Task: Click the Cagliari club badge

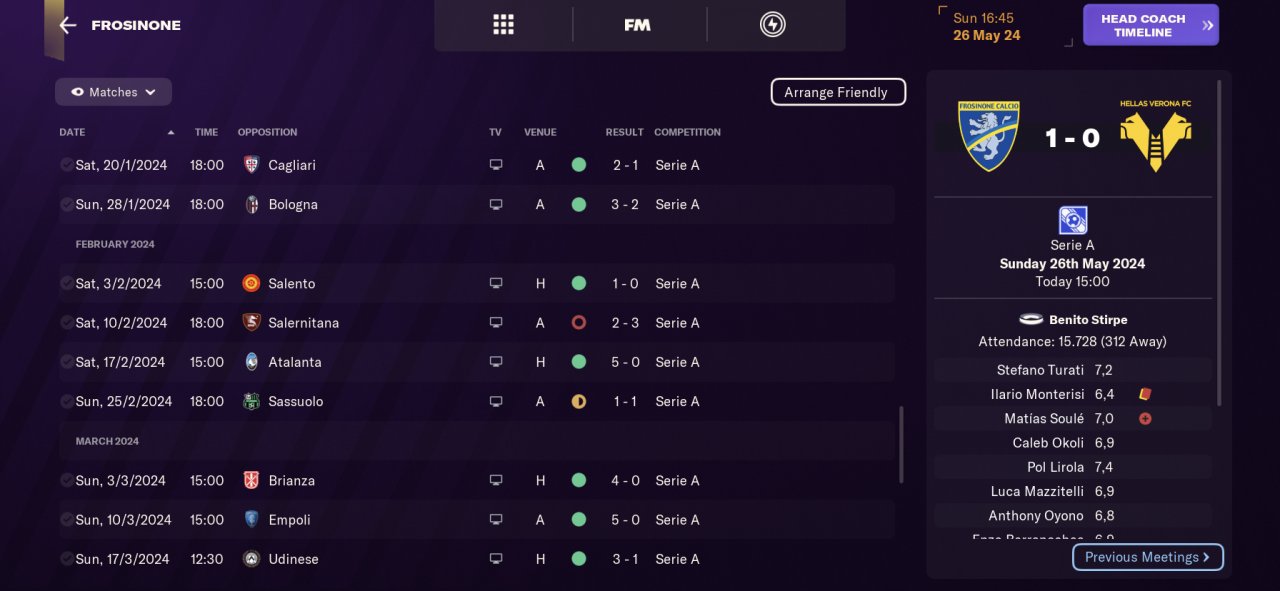Action: click(x=252, y=165)
